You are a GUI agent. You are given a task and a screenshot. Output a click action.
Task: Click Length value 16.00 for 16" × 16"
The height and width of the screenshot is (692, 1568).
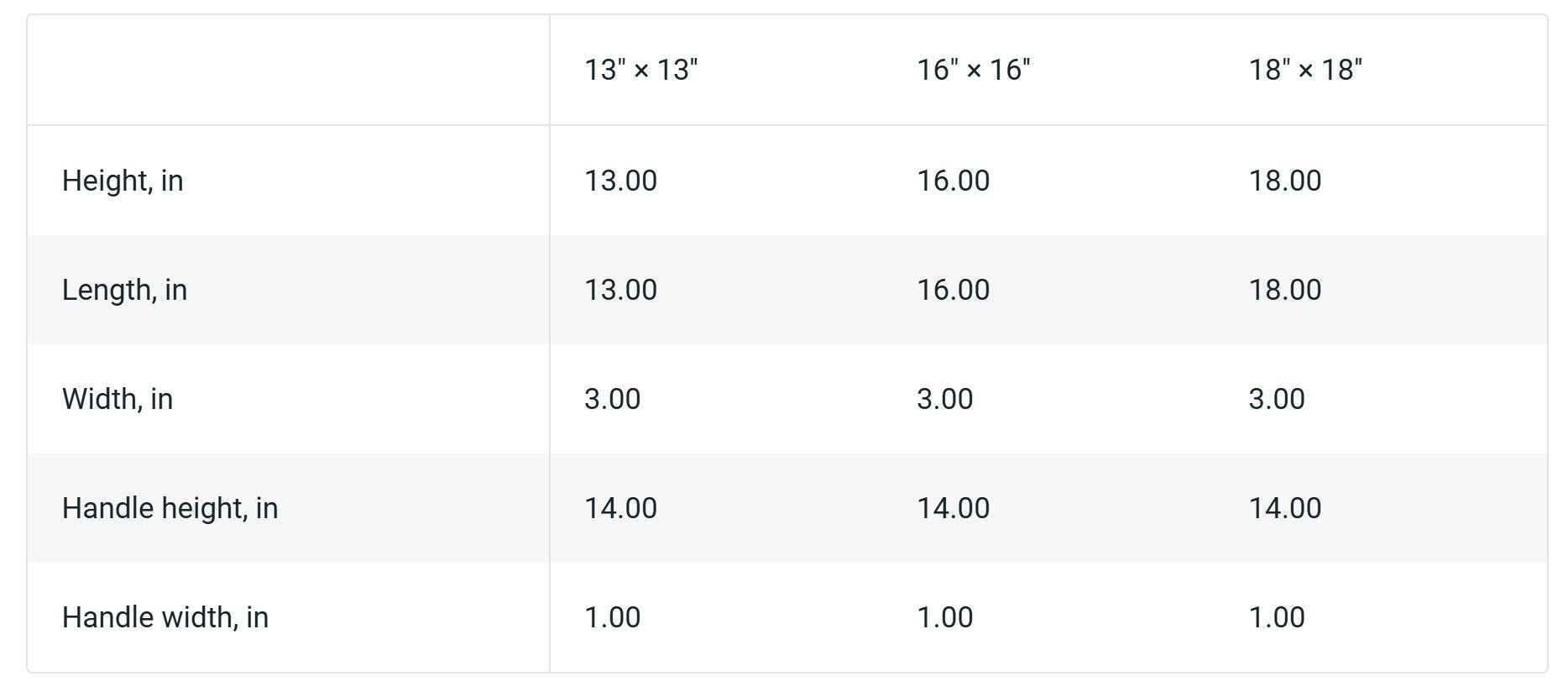(953, 290)
